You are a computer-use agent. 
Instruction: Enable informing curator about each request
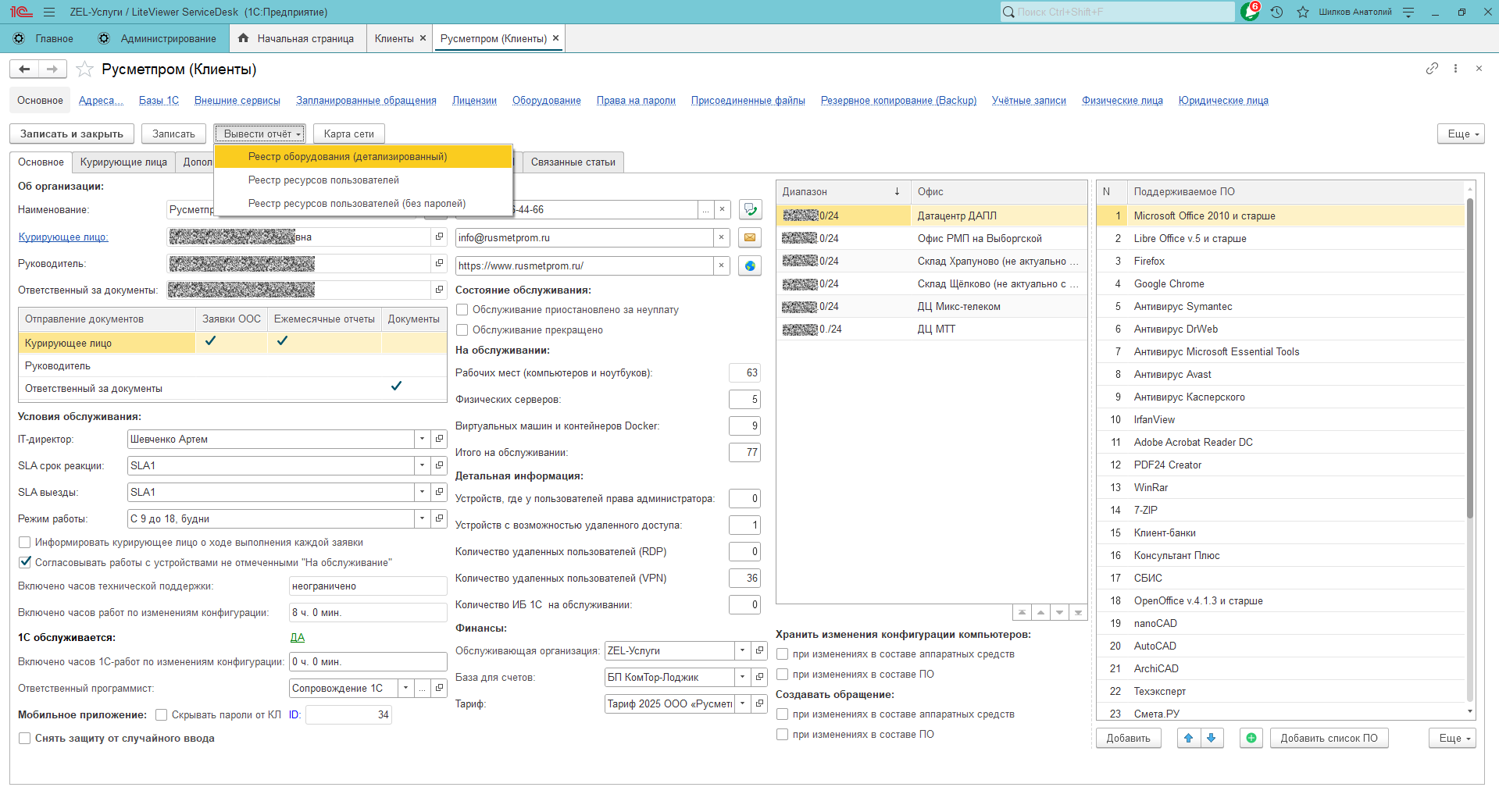click(x=25, y=542)
